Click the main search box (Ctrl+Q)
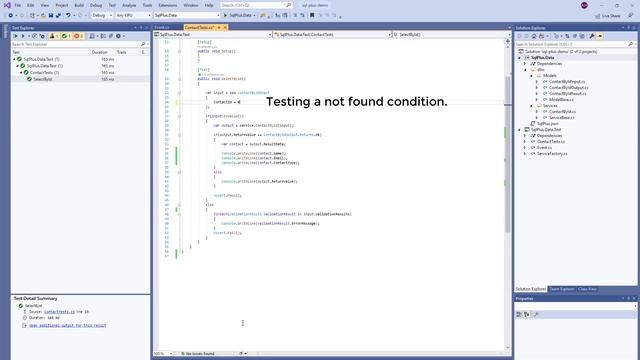Viewport: 640px width, 360px height. (x=256, y=5)
